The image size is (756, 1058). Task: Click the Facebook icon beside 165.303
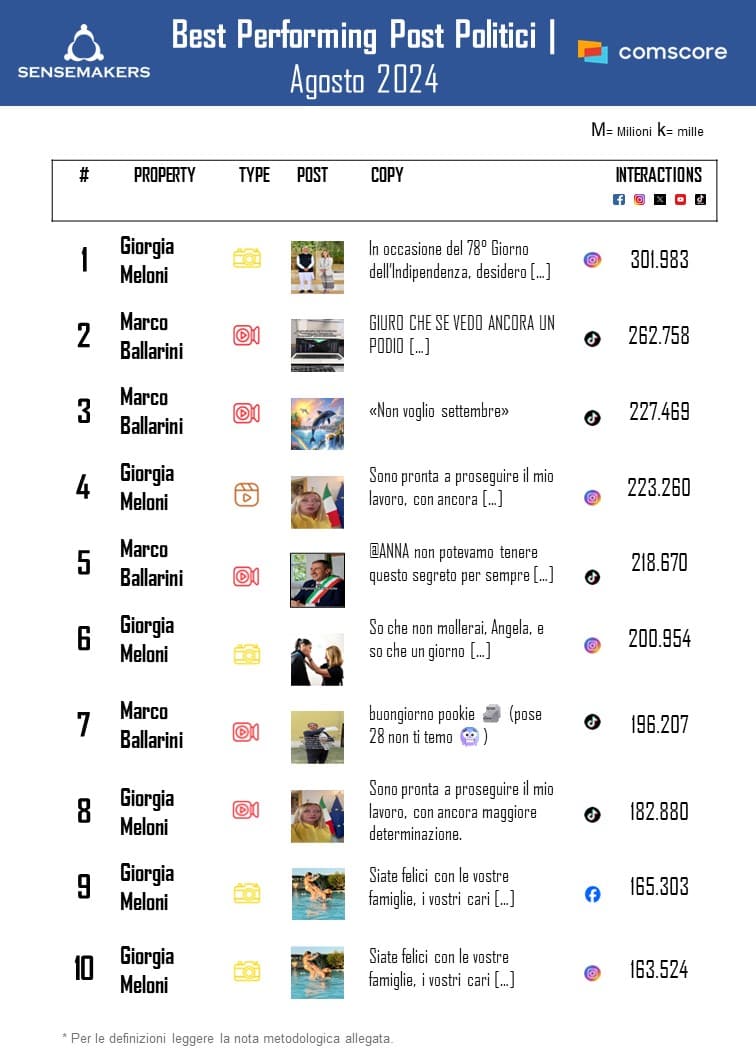592,894
